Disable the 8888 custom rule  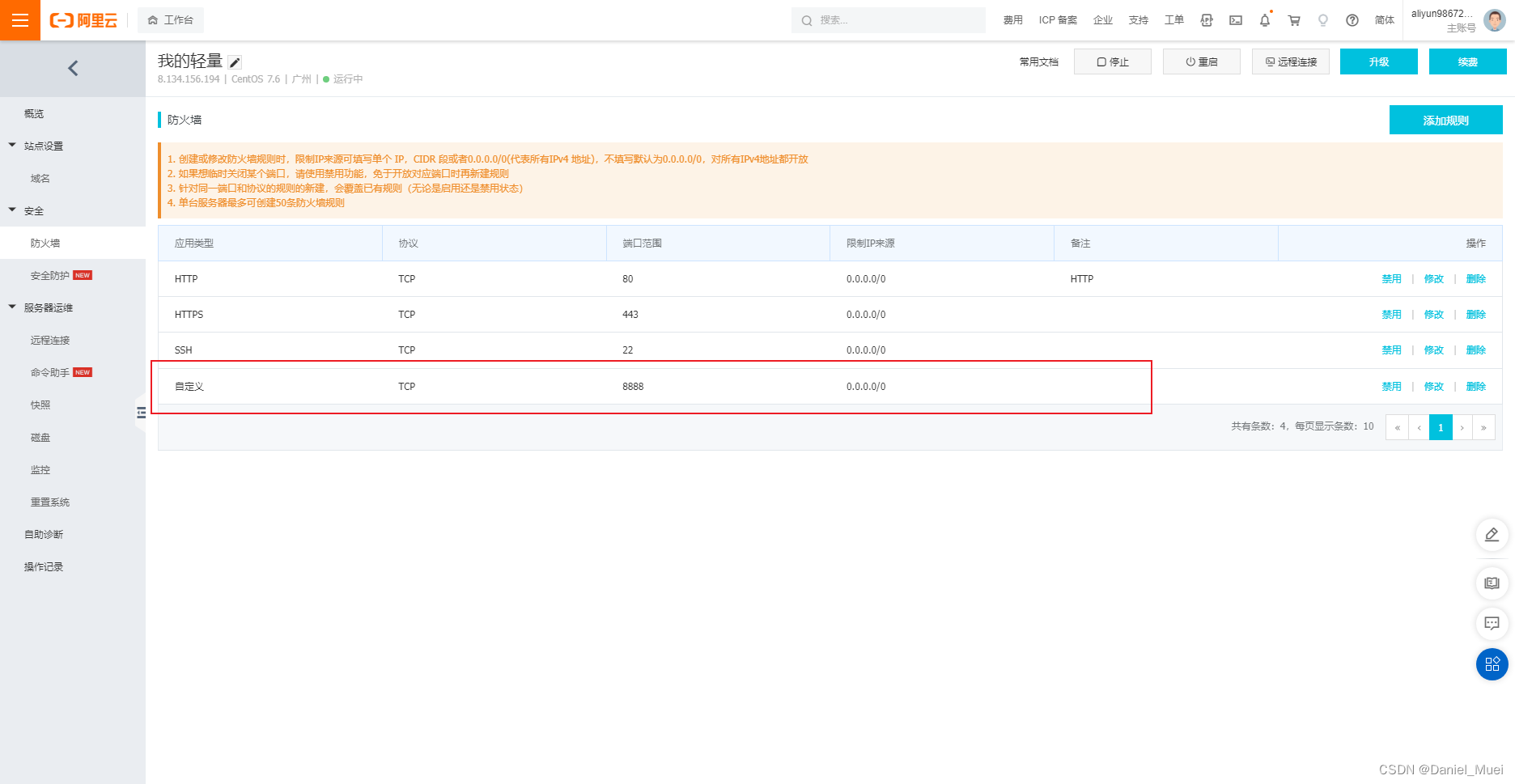pos(1391,386)
